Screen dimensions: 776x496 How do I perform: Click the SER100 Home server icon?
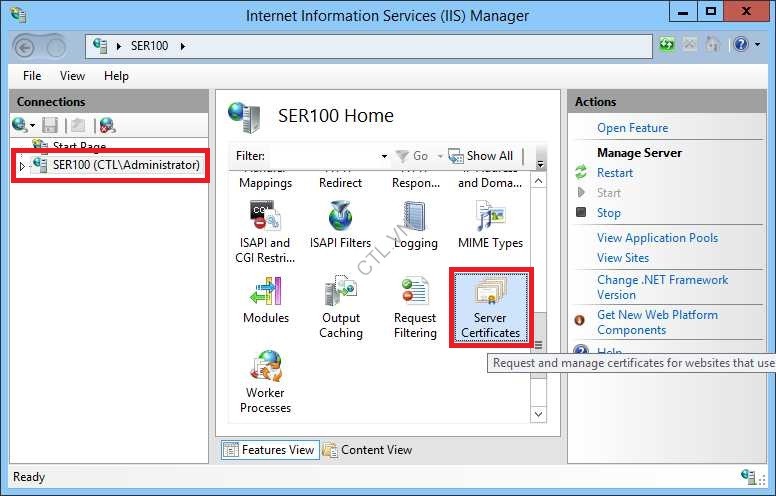tap(244, 117)
